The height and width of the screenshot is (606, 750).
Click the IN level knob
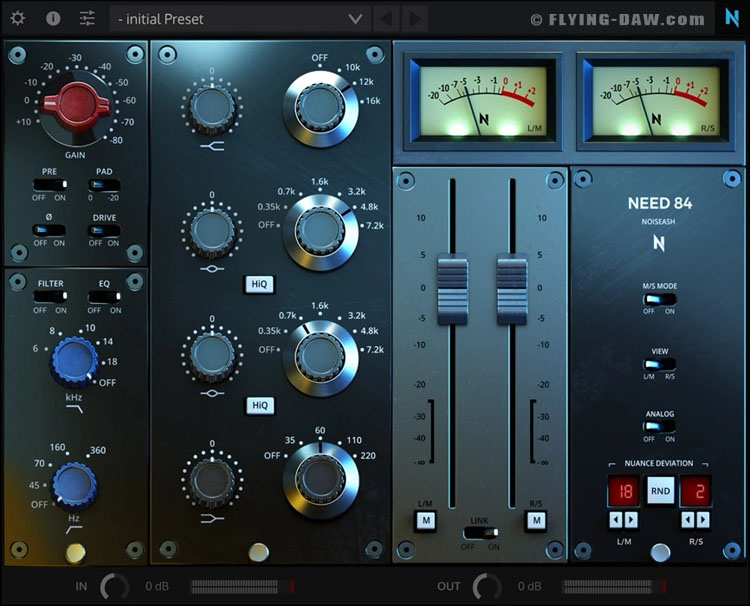click(x=115, y=586)
